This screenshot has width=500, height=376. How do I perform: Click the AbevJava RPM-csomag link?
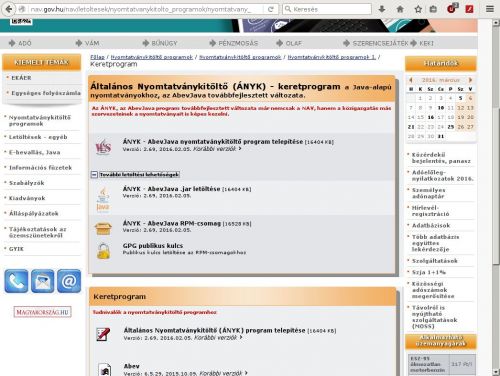[172, 223]
